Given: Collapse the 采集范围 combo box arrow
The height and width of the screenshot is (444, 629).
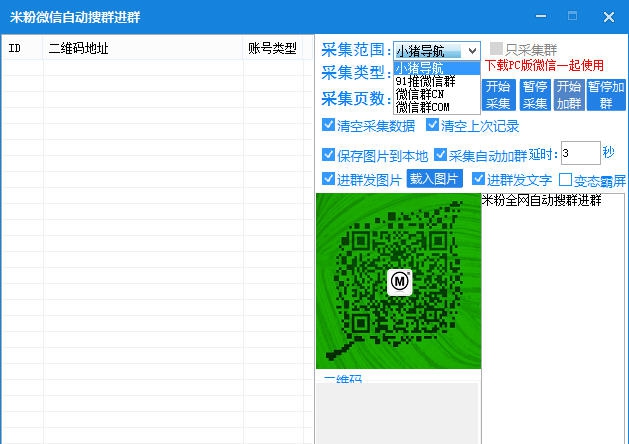Looking at the screenshot, I should 472,51.
